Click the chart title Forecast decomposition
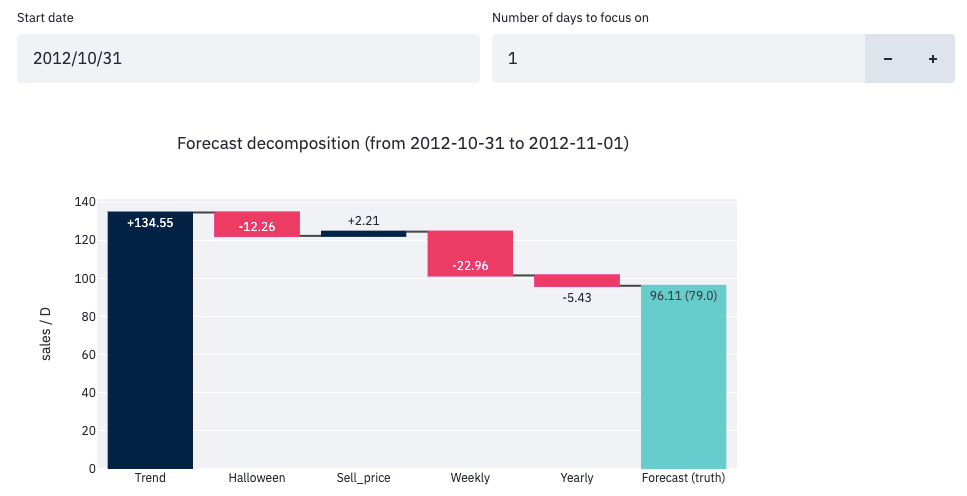This screenshot has height=496, width=967. pyautogui.click(x=402, y=143)
